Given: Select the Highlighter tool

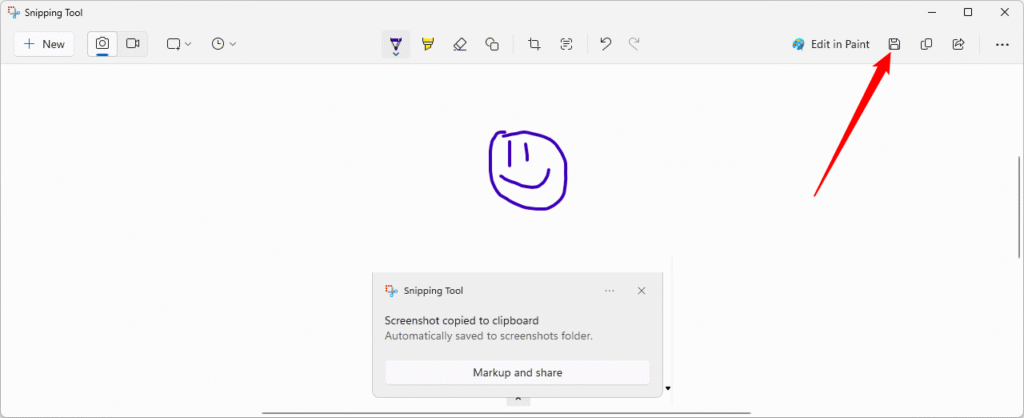Looking at the screenshot, I should coord(428,44).
